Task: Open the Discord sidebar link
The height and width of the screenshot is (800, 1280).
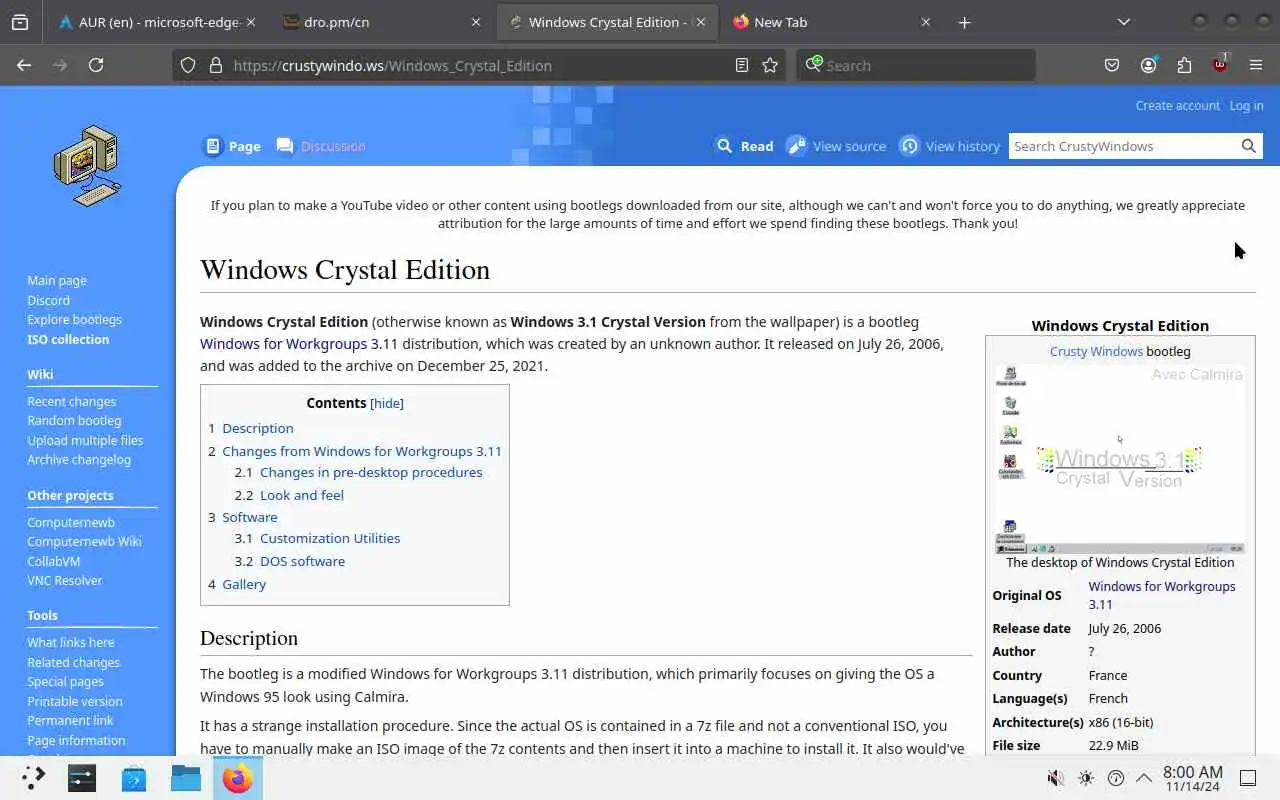Action: coord(48,300)
